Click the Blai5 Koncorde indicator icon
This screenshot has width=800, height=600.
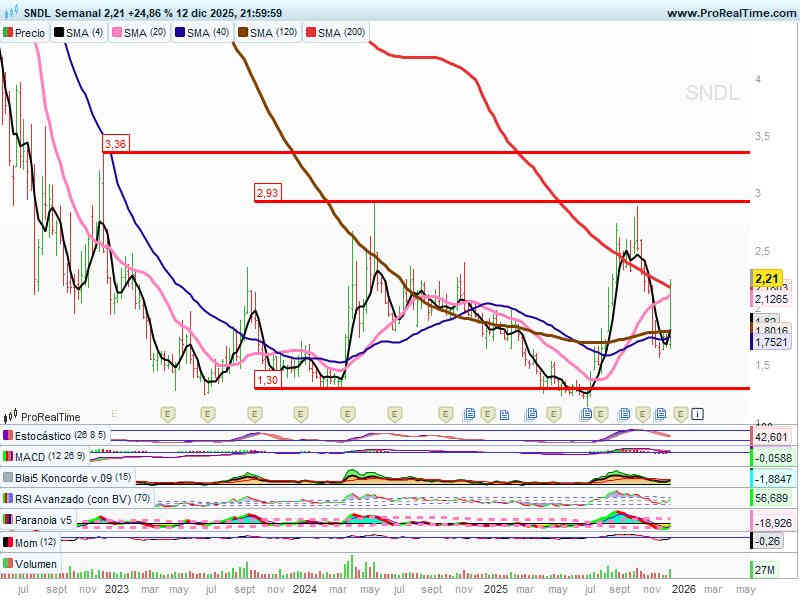pyautogui.click(x=8, y=478)
